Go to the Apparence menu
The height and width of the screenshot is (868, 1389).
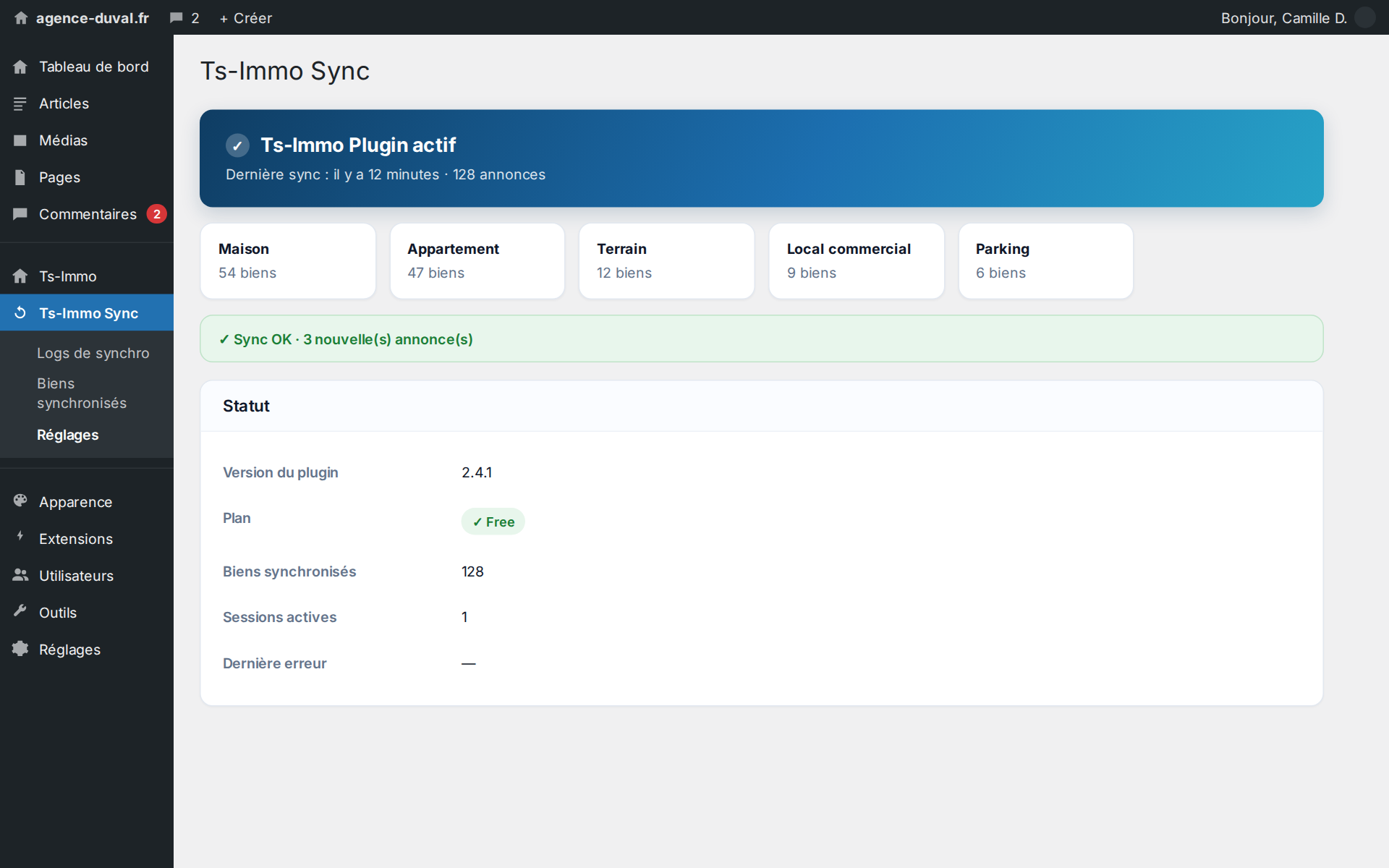click(87, 502)
